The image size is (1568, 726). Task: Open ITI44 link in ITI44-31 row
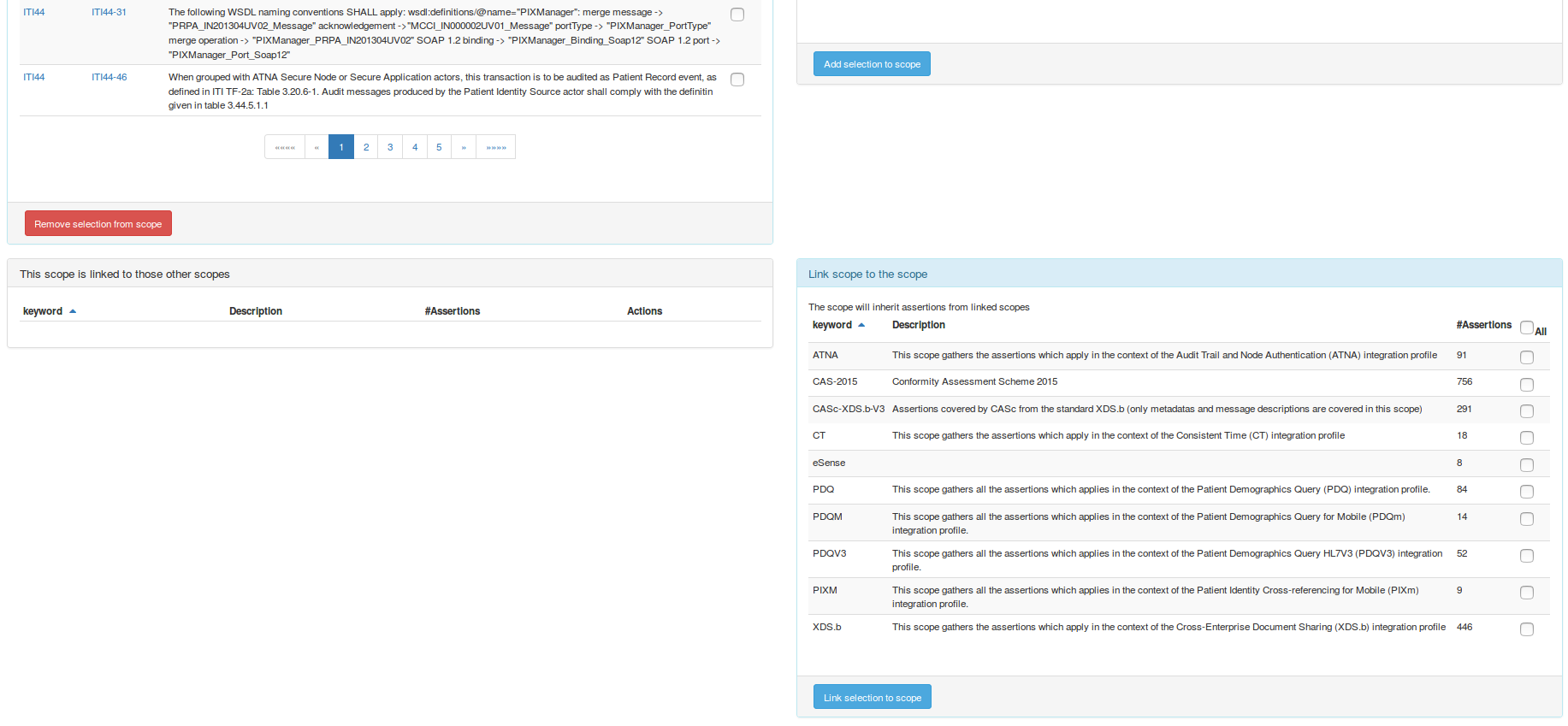pyautogui.click(x=34, y=12)
